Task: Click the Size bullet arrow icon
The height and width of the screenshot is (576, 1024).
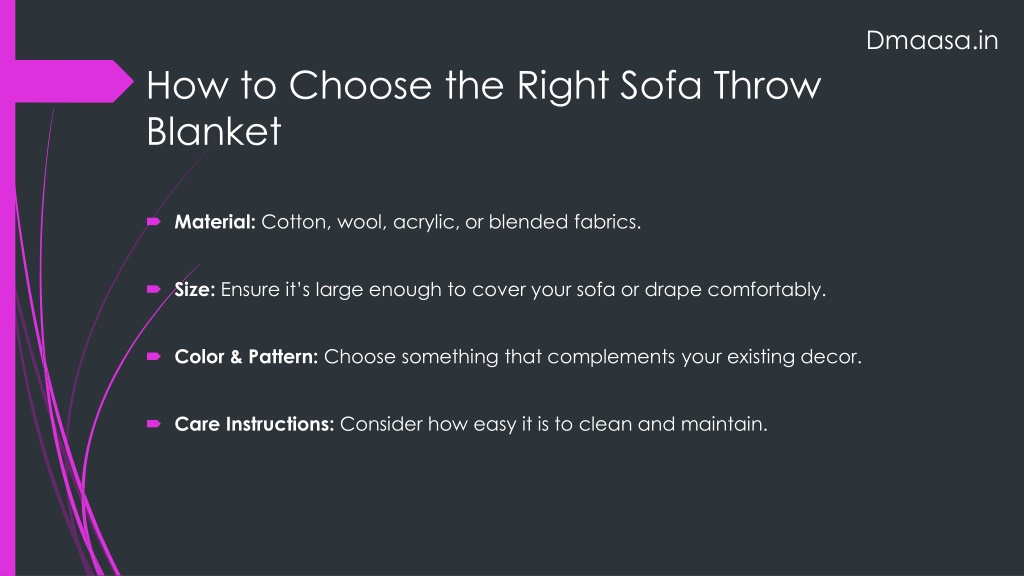Action: click(x=154, y=289)
